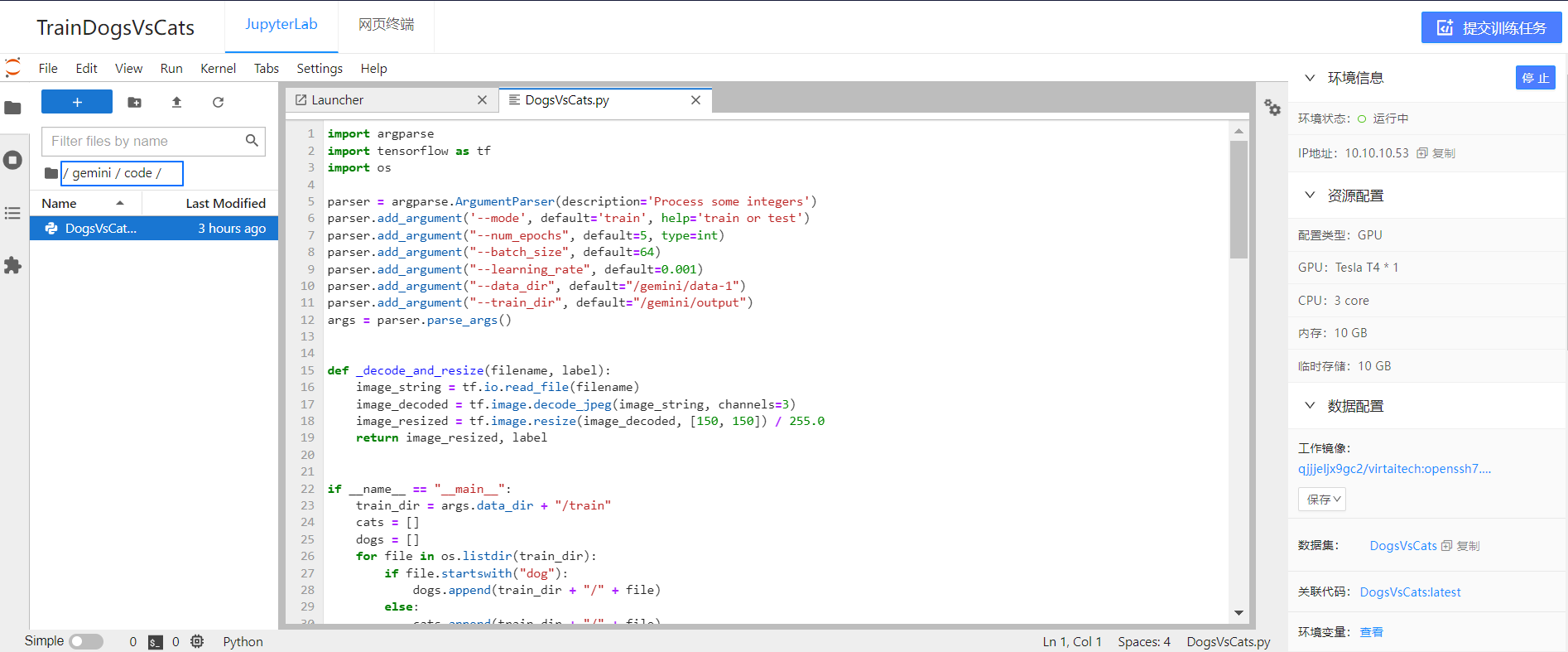Open the View menu
This screenshot has height=652, width=1568.
click(x=128, y=69)
